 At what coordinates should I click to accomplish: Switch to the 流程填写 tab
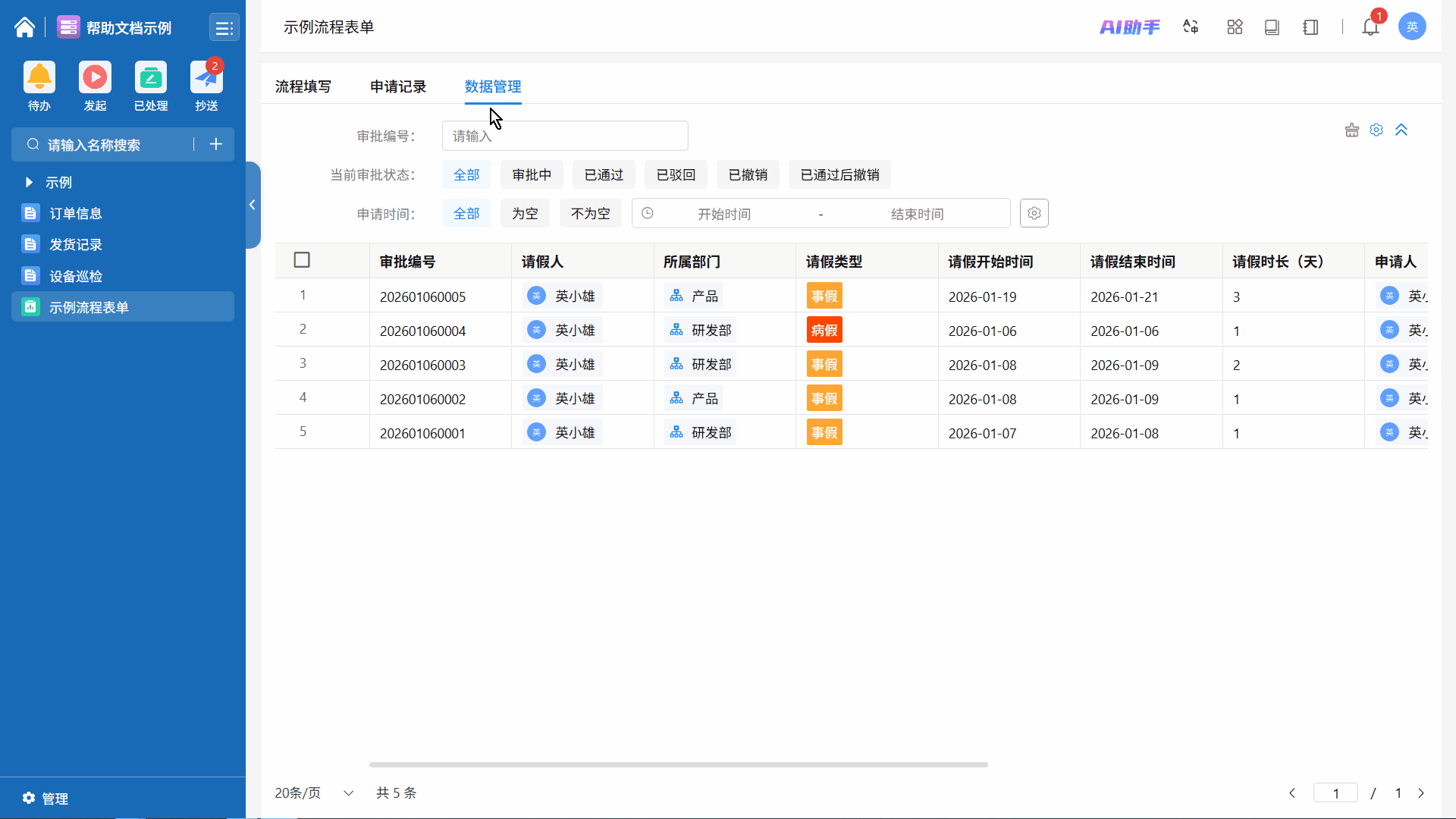(x=303, y=86)
